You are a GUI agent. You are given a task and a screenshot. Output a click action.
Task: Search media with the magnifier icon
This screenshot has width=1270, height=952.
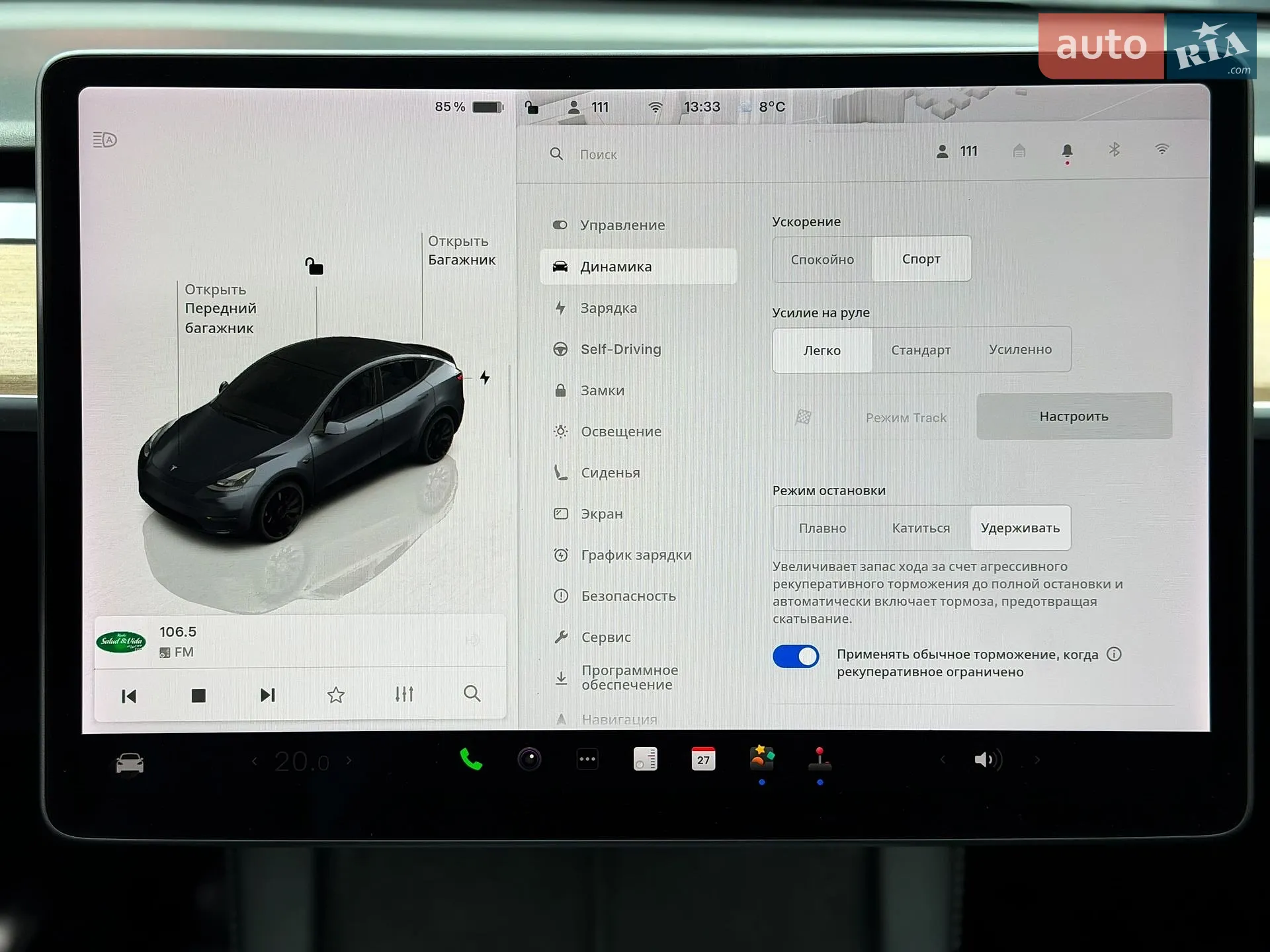(x=472, y=694)
